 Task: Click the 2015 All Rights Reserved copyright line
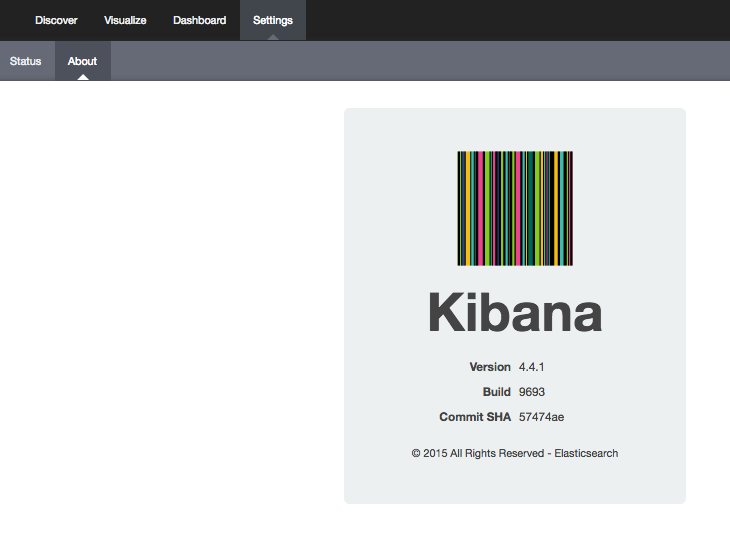tap(514, 453)
